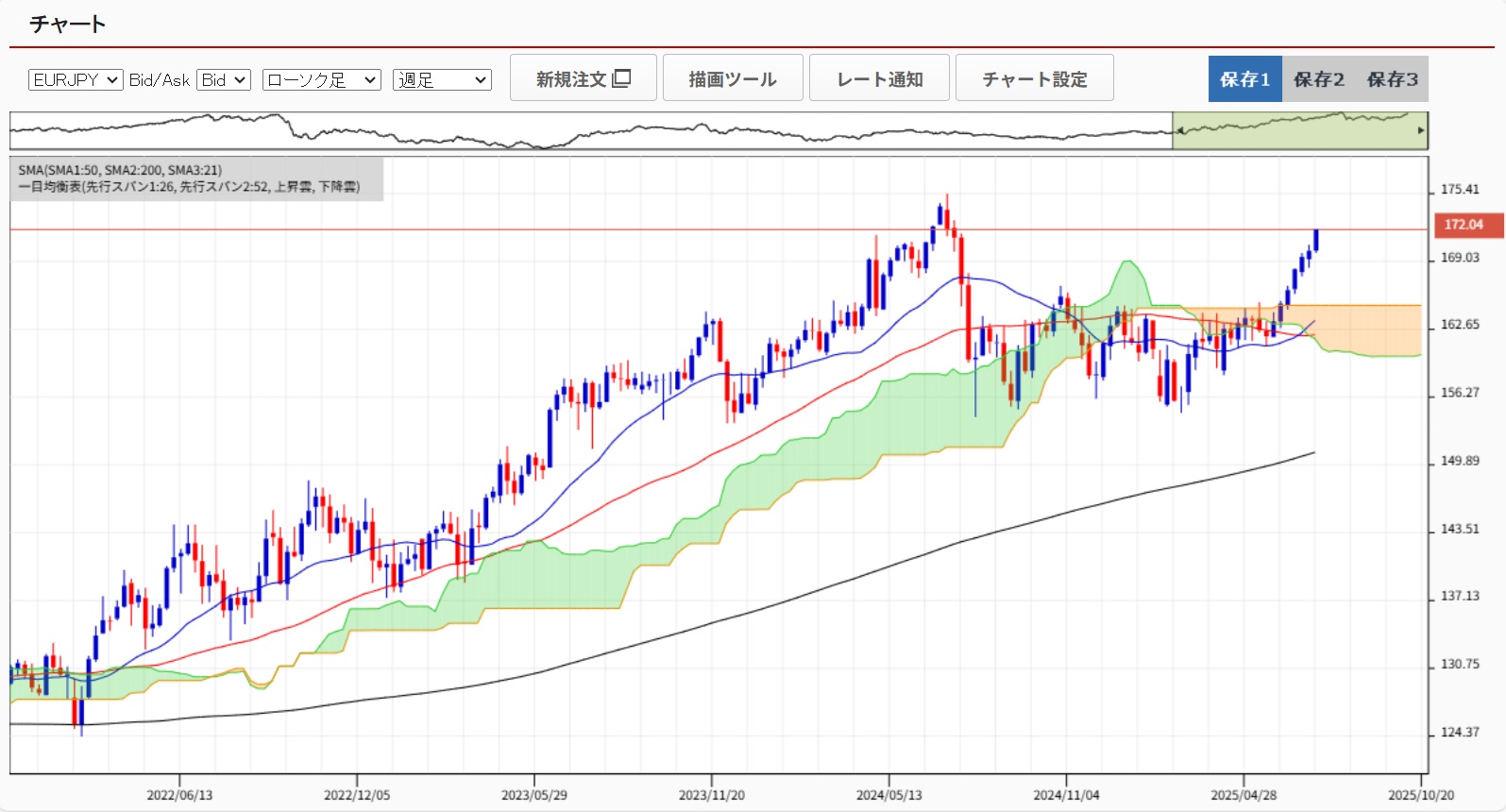Image resolution: width=1506 pixels, height=812 pixels.
Task: Click the 130.75 price axis label
Action: coord(1460,665)
